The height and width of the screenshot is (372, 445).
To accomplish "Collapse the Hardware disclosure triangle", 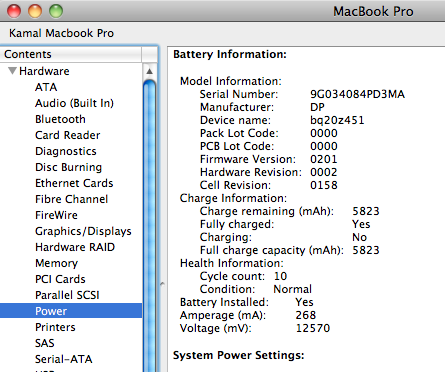I will coord(13,71).
